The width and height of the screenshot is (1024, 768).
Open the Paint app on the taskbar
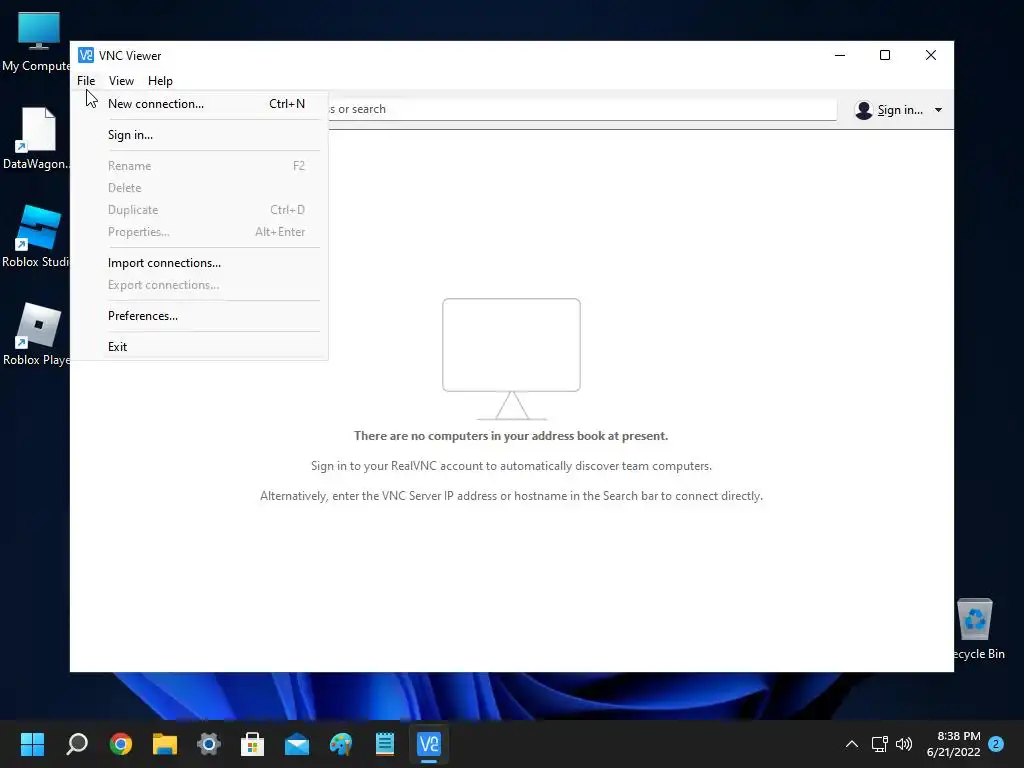[x=341, y=743]
